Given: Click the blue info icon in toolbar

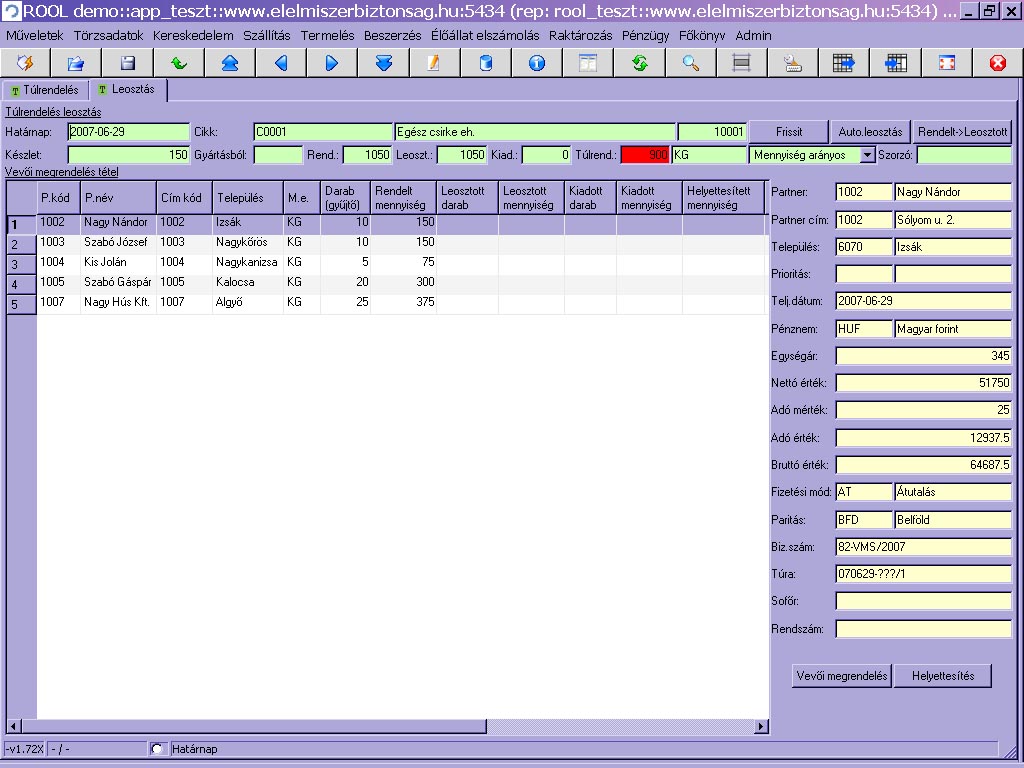Looking at the screenshot, I should pos(537,63).
